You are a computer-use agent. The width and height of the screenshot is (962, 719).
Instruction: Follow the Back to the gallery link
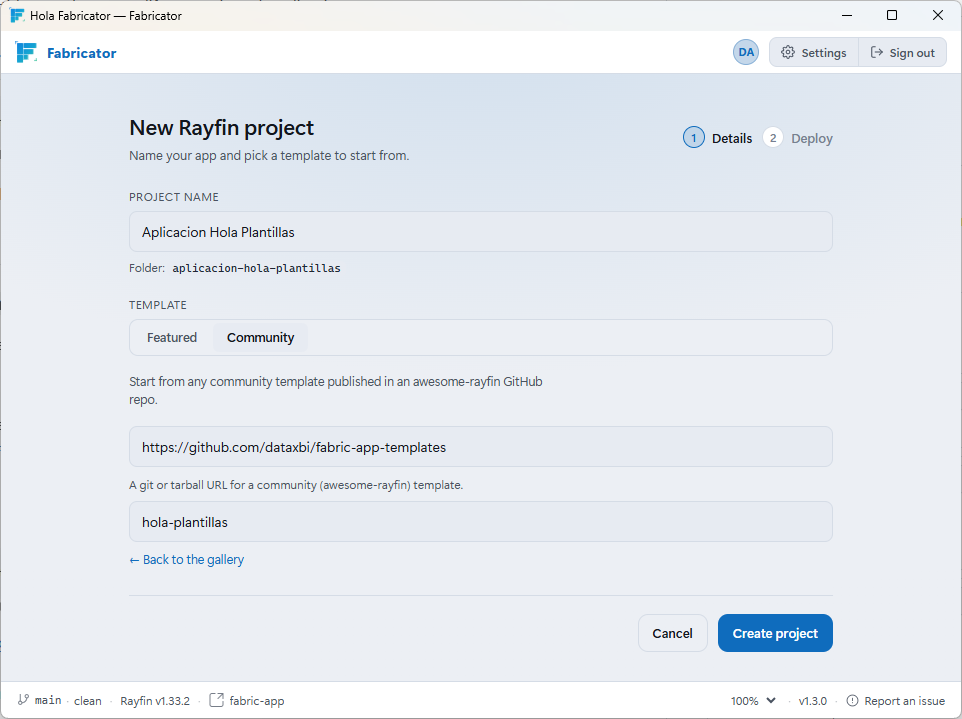coord(187,559)
